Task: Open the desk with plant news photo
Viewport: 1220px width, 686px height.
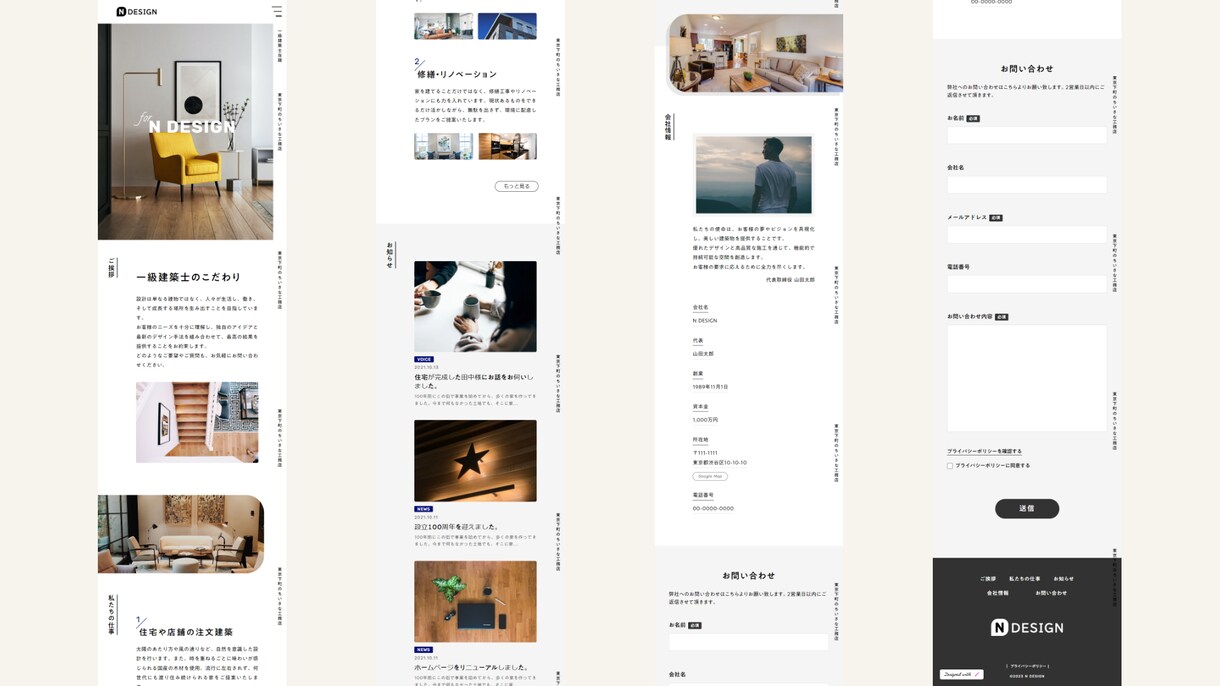Action: (475, 601)
